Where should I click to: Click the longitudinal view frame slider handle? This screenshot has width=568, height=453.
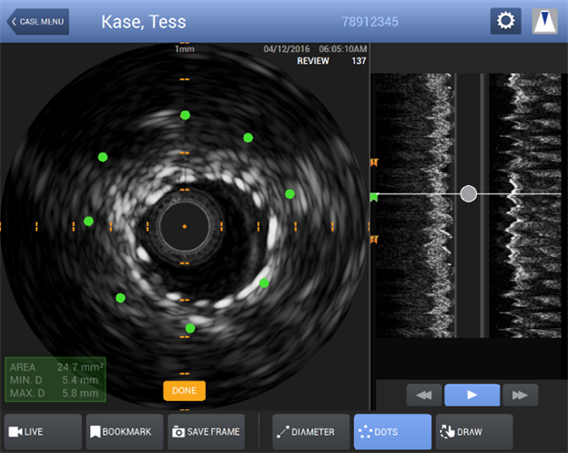[468, 194]
